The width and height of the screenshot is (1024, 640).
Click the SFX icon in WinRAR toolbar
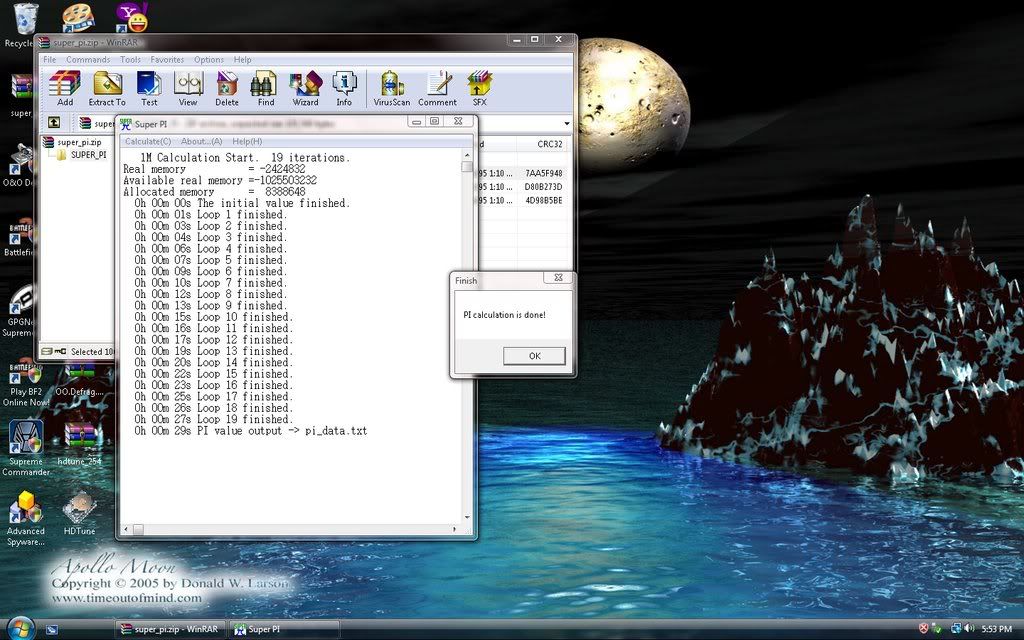tap(479, 88)
